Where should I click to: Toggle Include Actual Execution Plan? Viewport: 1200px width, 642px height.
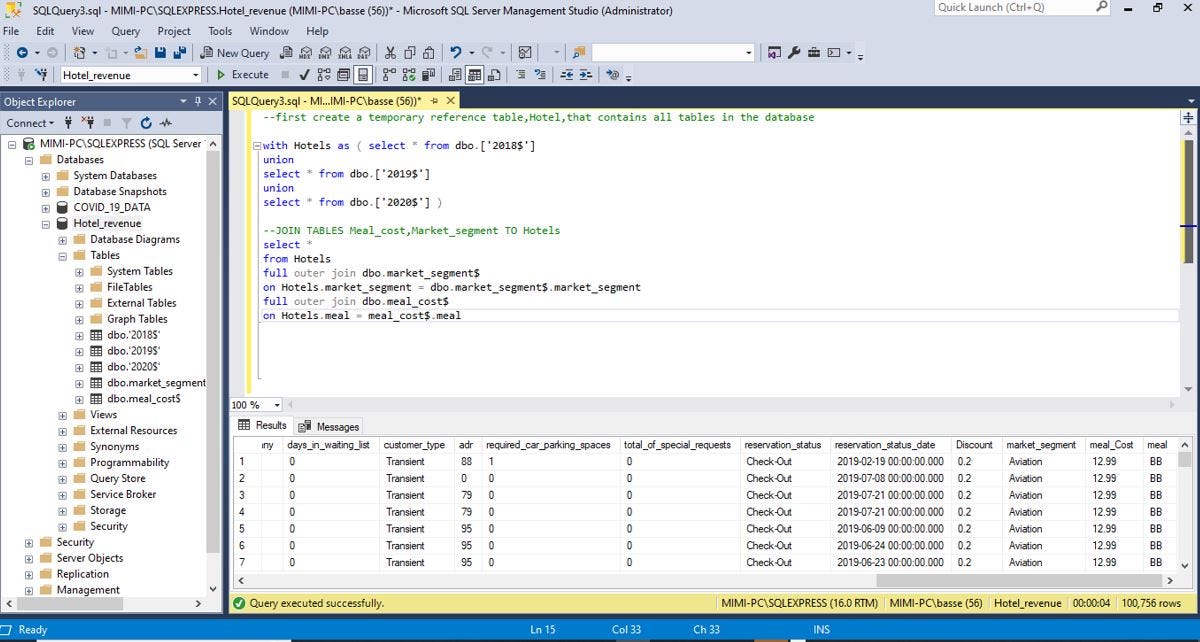389,74
